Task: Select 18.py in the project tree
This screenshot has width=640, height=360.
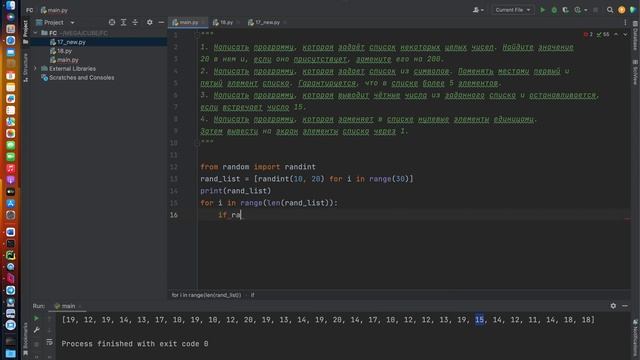Action: click(64, 51)
